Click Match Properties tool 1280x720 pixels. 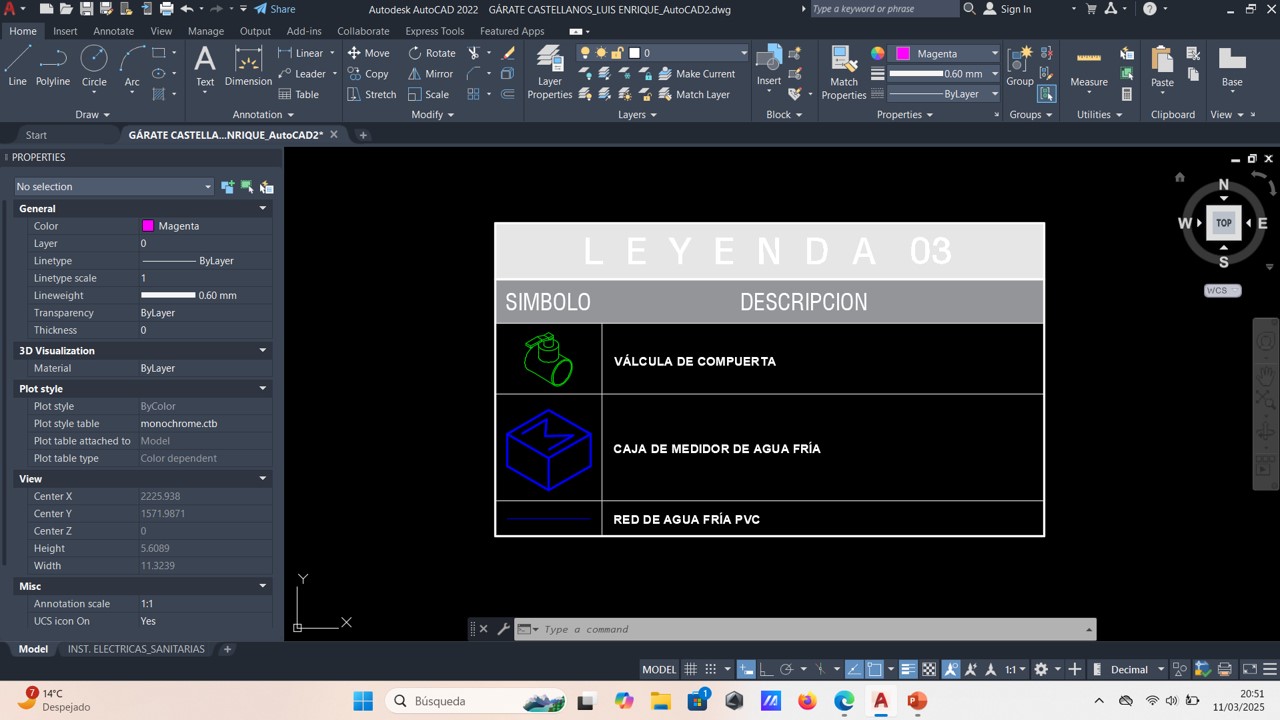(844, 72)
